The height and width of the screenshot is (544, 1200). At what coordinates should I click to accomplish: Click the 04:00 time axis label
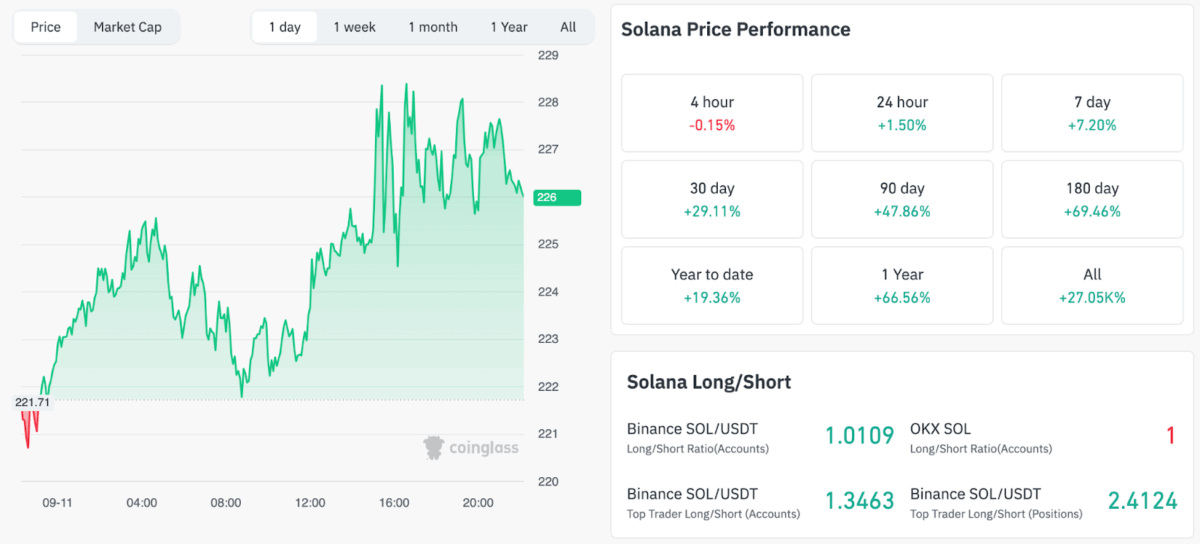(141, 503)
